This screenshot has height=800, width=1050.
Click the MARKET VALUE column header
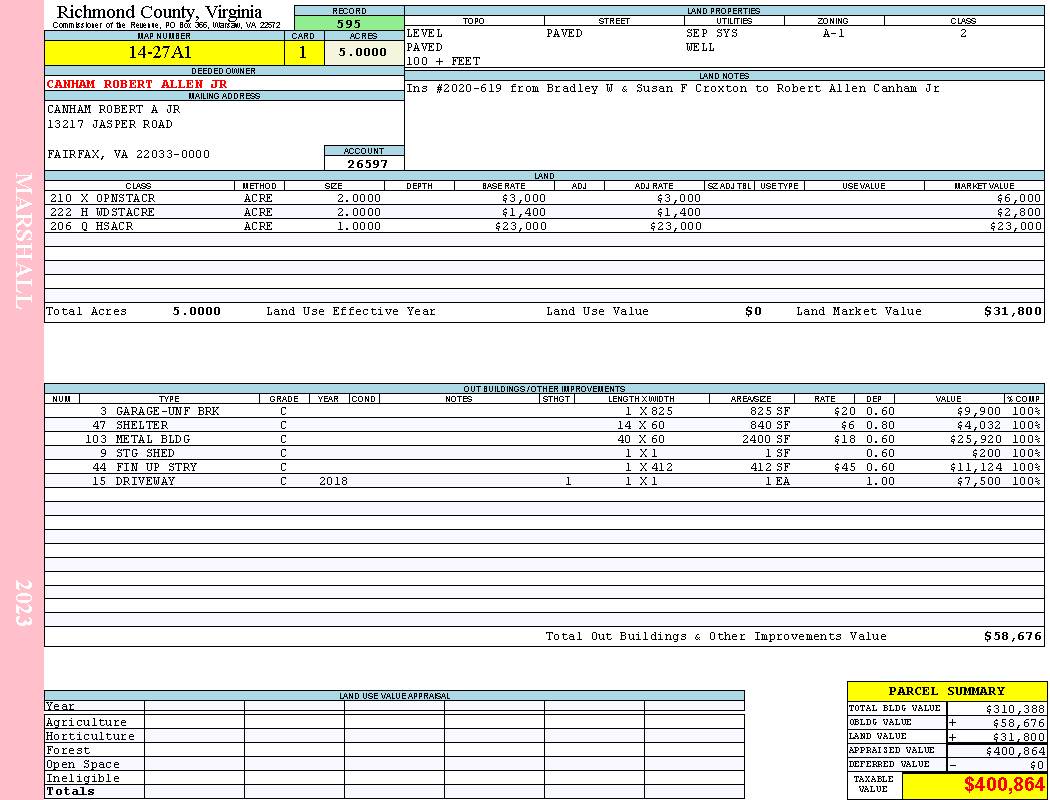984,186
